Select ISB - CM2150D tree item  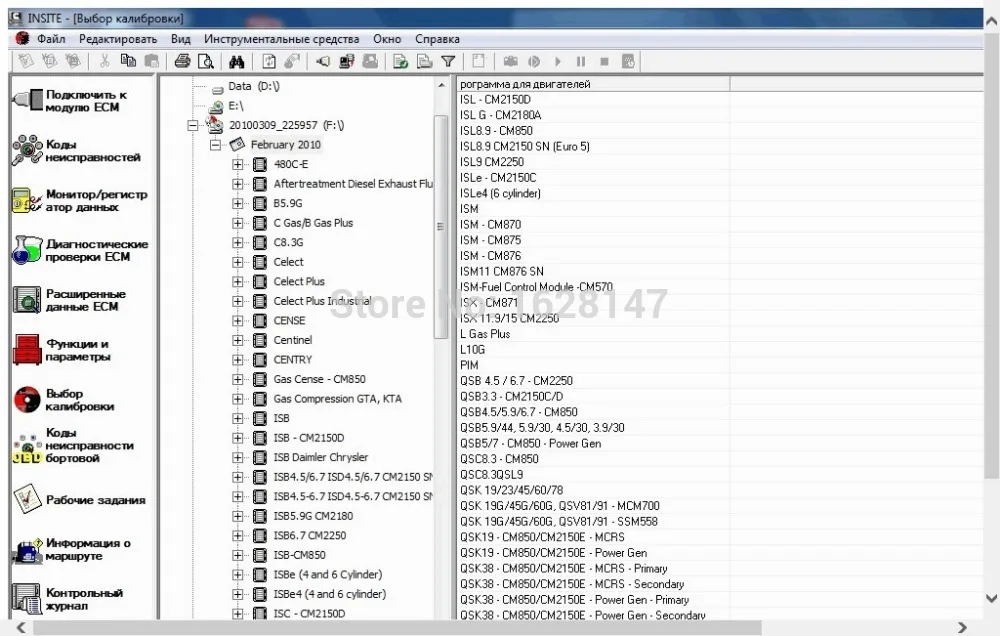pos(309,438)
